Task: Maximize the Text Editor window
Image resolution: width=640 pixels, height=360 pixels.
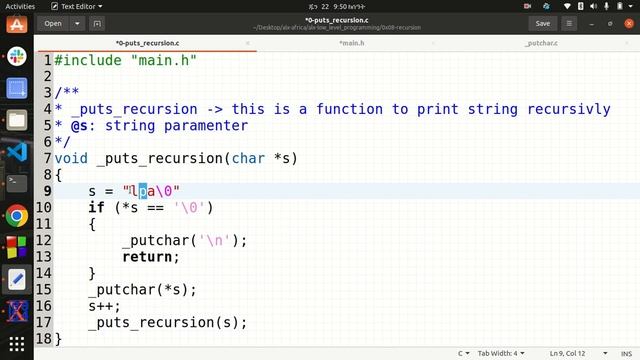Action: click(x=610, y=24)
